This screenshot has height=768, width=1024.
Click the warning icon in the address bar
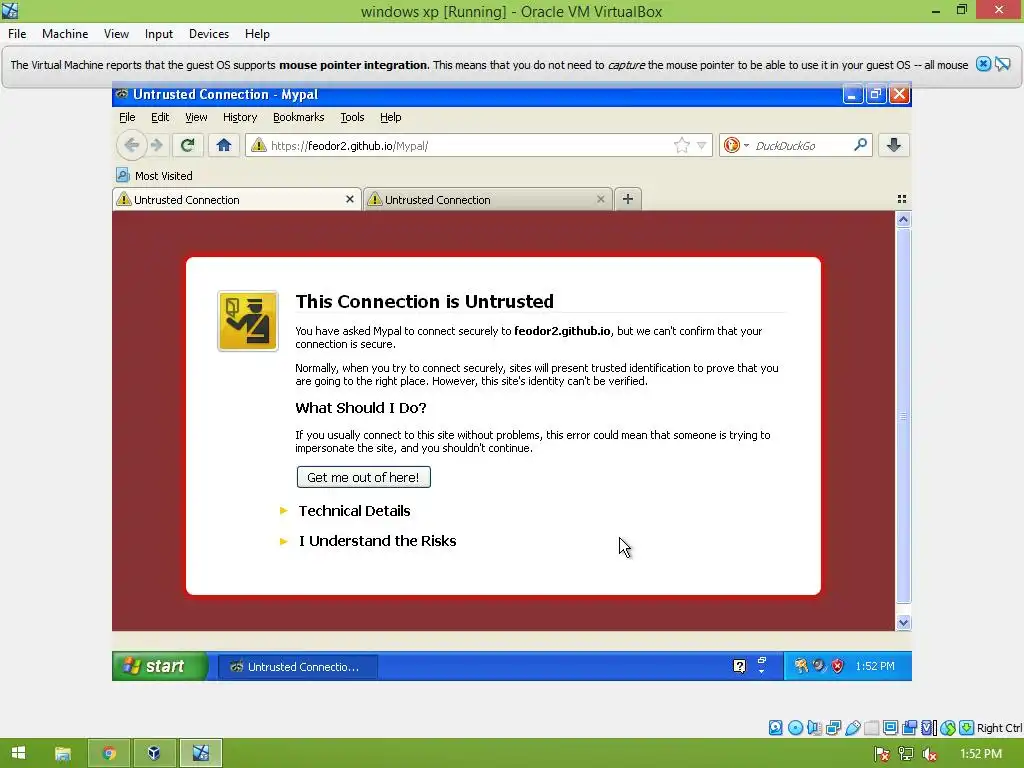point(259,145)
